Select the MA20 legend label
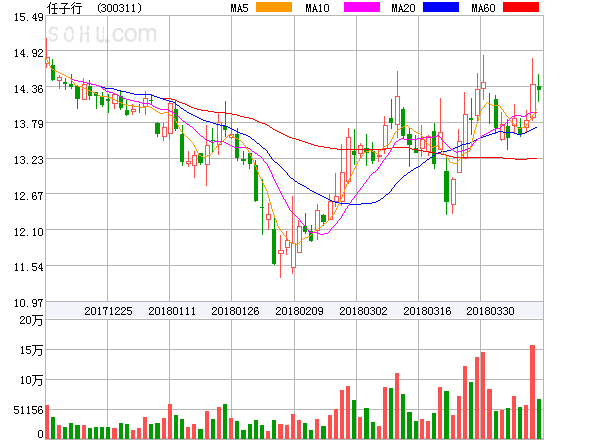The width and height of the screenshot is (600, 440). tap(403, 8)
